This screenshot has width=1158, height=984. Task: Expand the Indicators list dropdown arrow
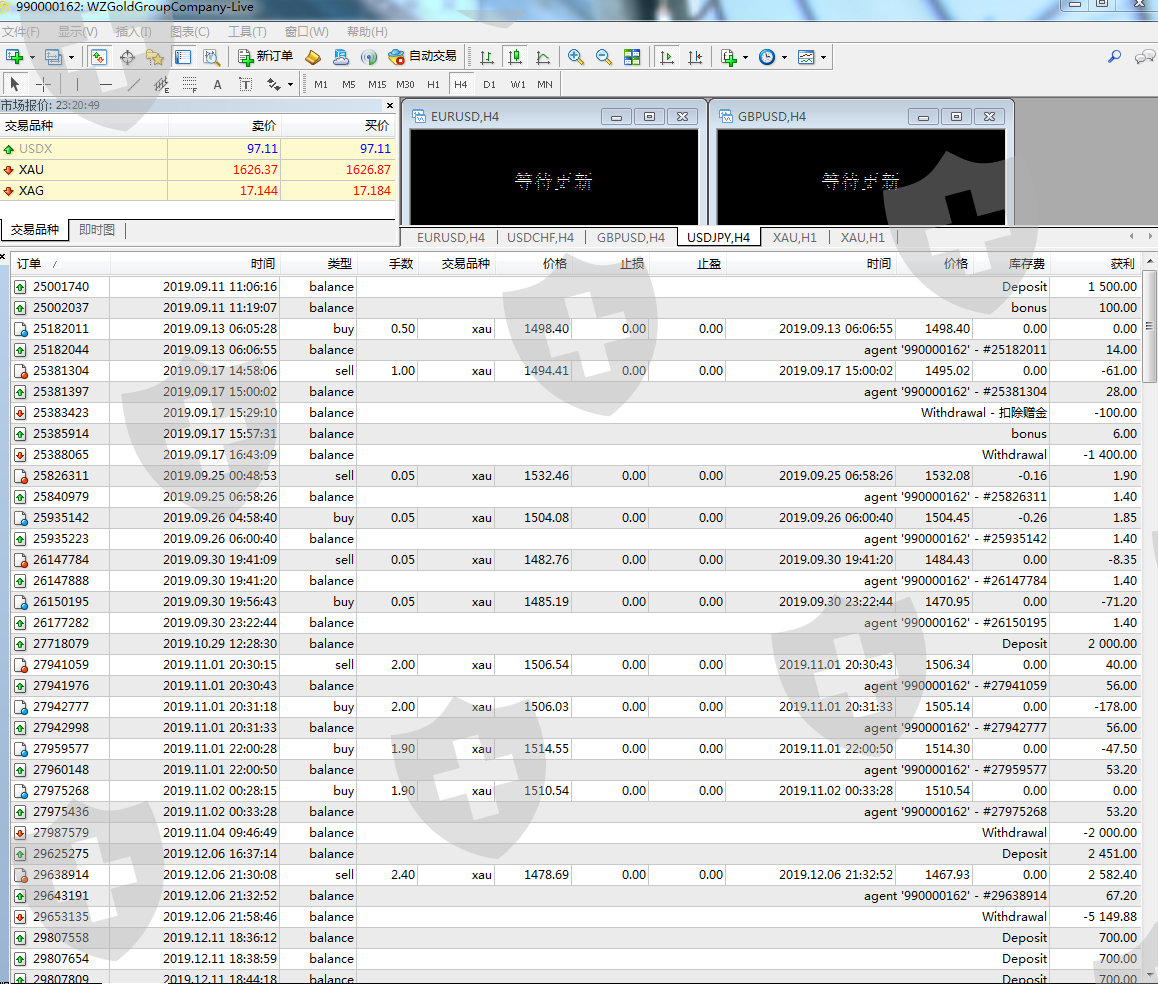(746, 58)
